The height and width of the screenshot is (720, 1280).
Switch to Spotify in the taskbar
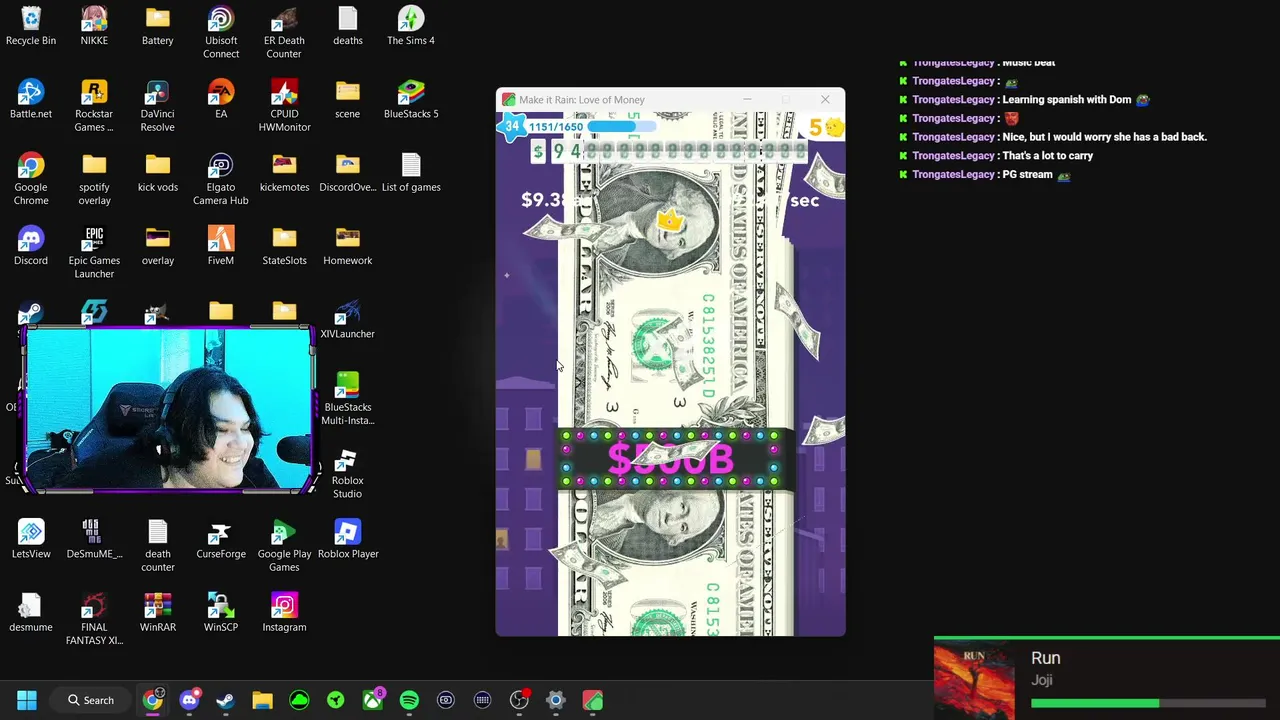[x=409, y=700]
